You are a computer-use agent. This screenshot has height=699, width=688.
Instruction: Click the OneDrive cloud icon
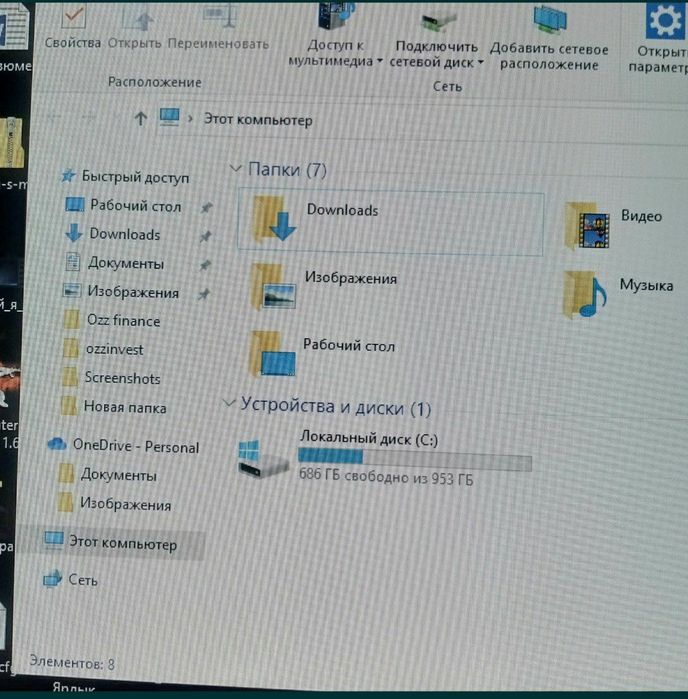point(57,444)
